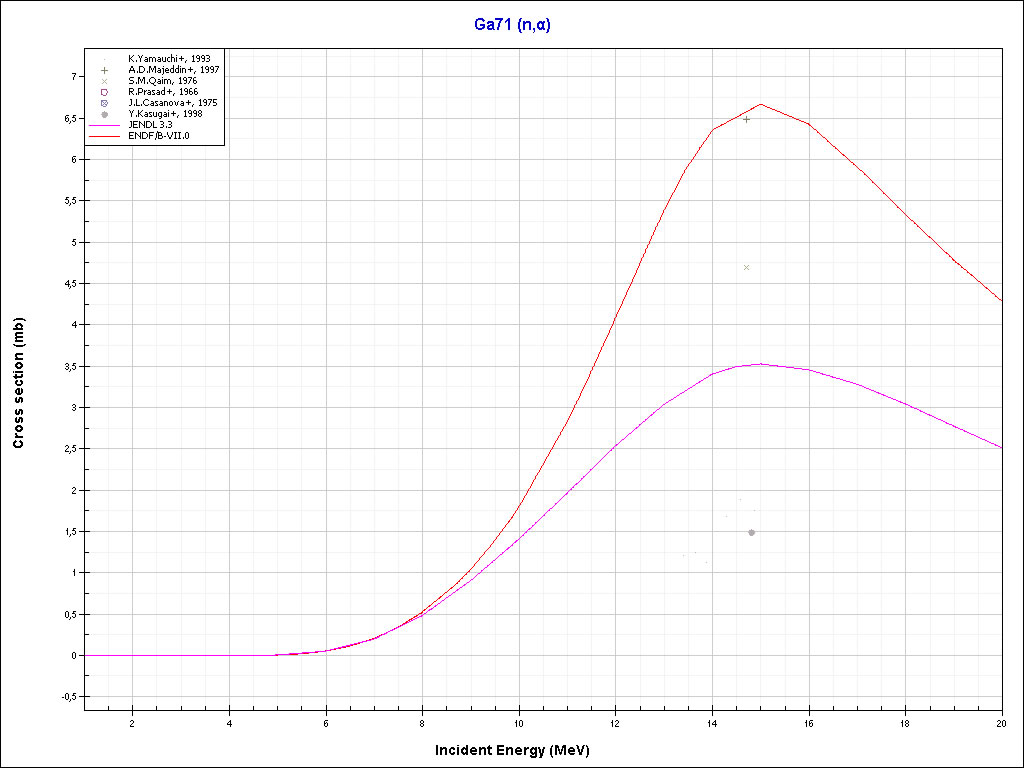Click the 10 tick label on x-axis
This screenshot has height=768, width=1024.
pyautogui.click(x=518, y=723)
